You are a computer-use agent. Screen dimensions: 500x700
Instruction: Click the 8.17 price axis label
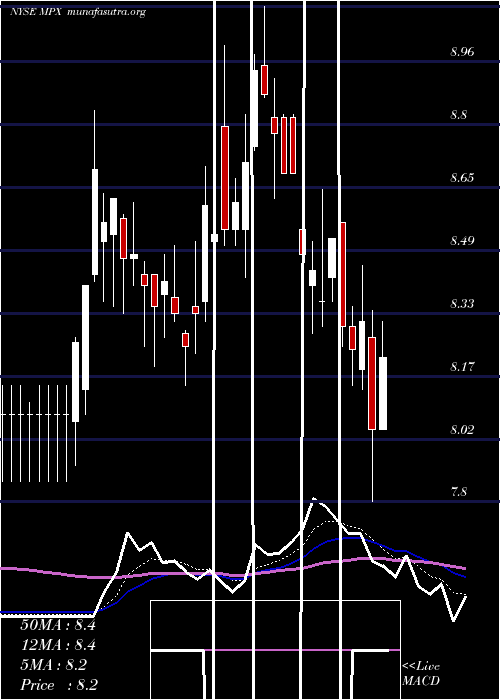pyautogui.click(x=462, y=367)
